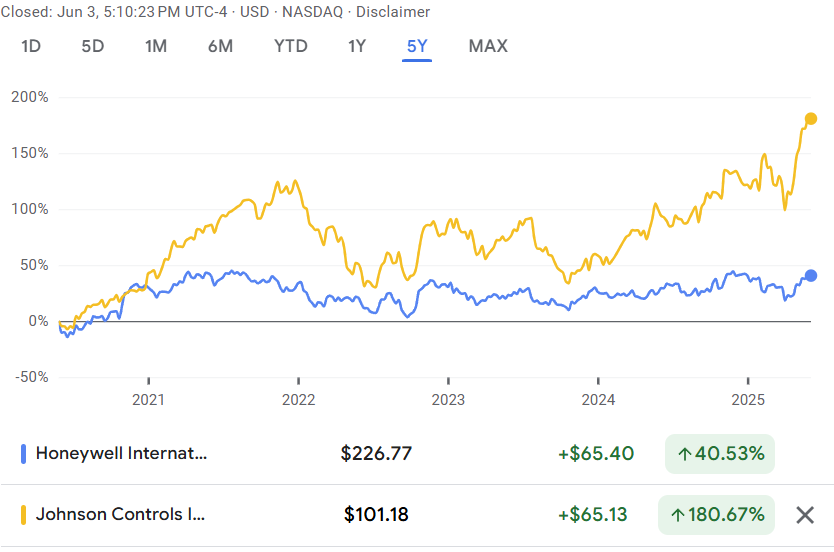Open Johnson Controls stock row
Image resolution: width=834 pixels, height=552 pixels.
tap(417, 515)
